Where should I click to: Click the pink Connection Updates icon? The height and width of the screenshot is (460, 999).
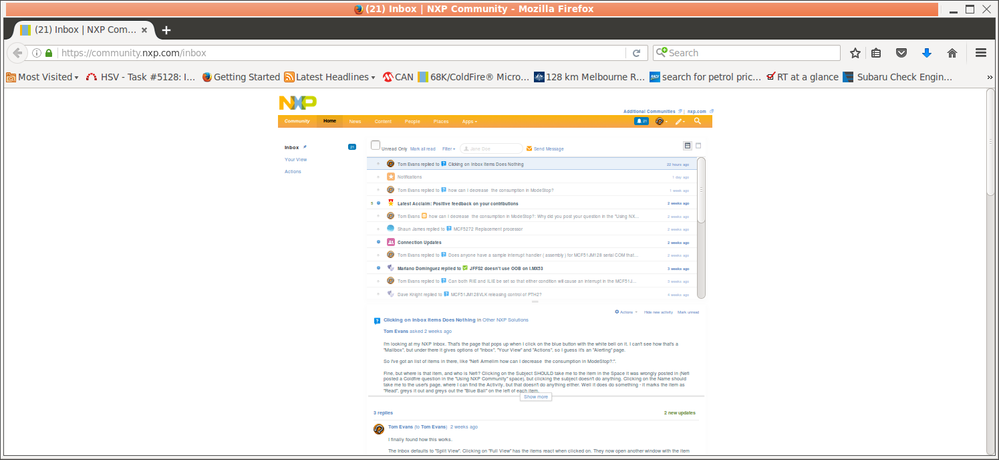click(x=391, y=242)
